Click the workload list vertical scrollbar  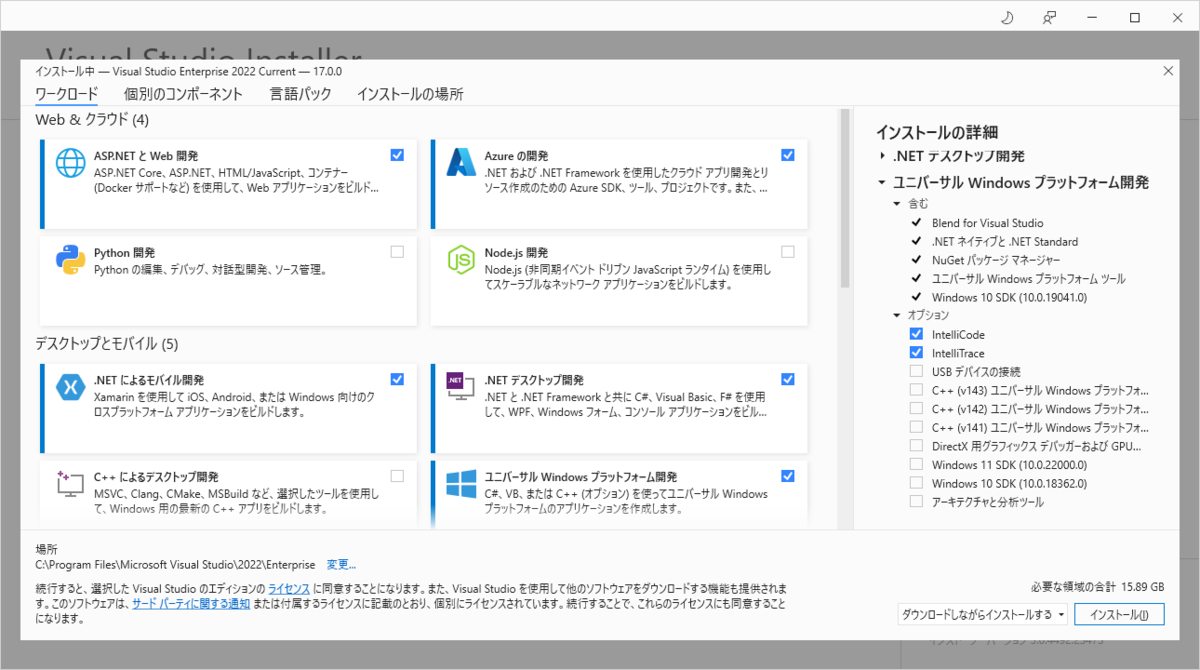pos(844,200)
